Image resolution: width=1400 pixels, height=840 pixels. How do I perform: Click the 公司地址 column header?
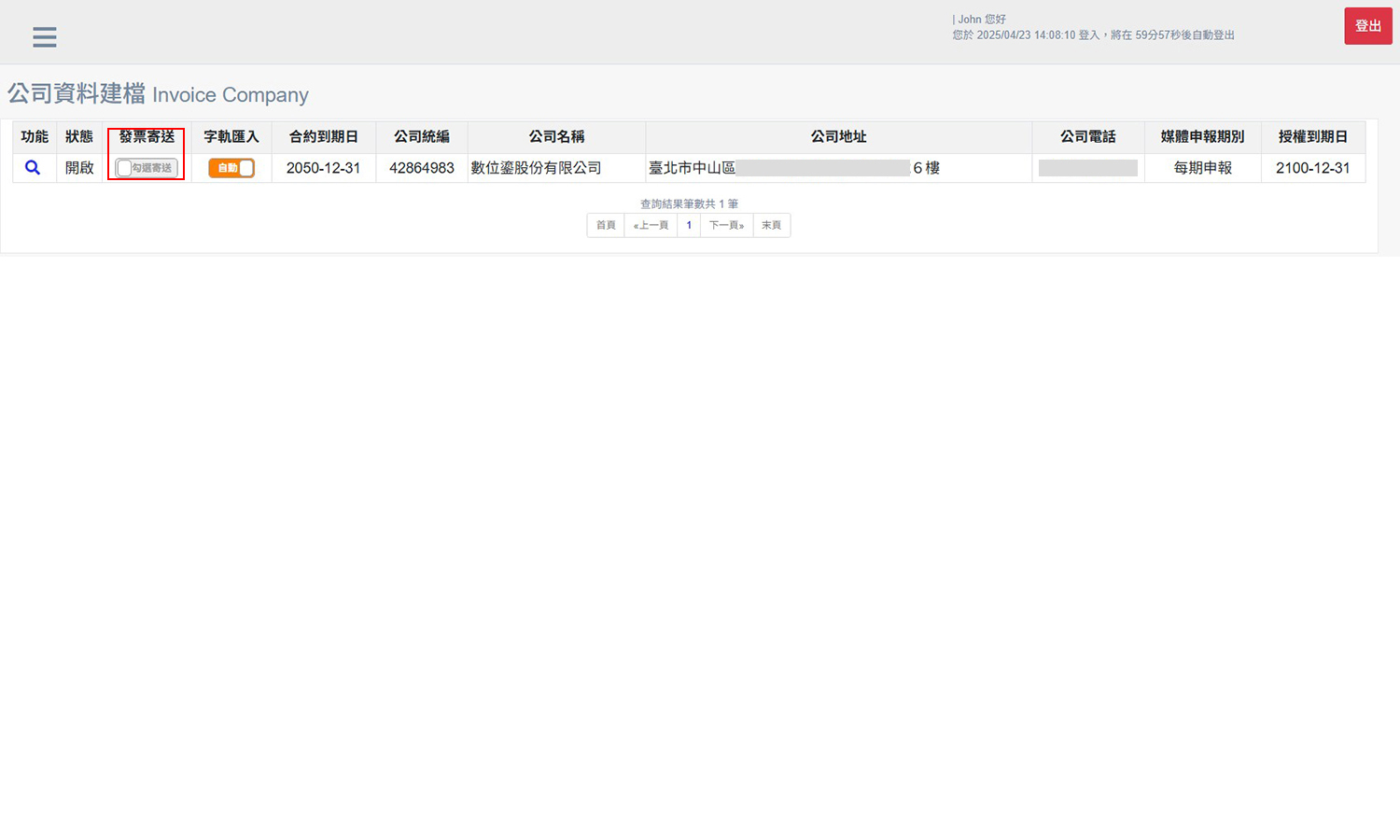click(x=838, y=137)
